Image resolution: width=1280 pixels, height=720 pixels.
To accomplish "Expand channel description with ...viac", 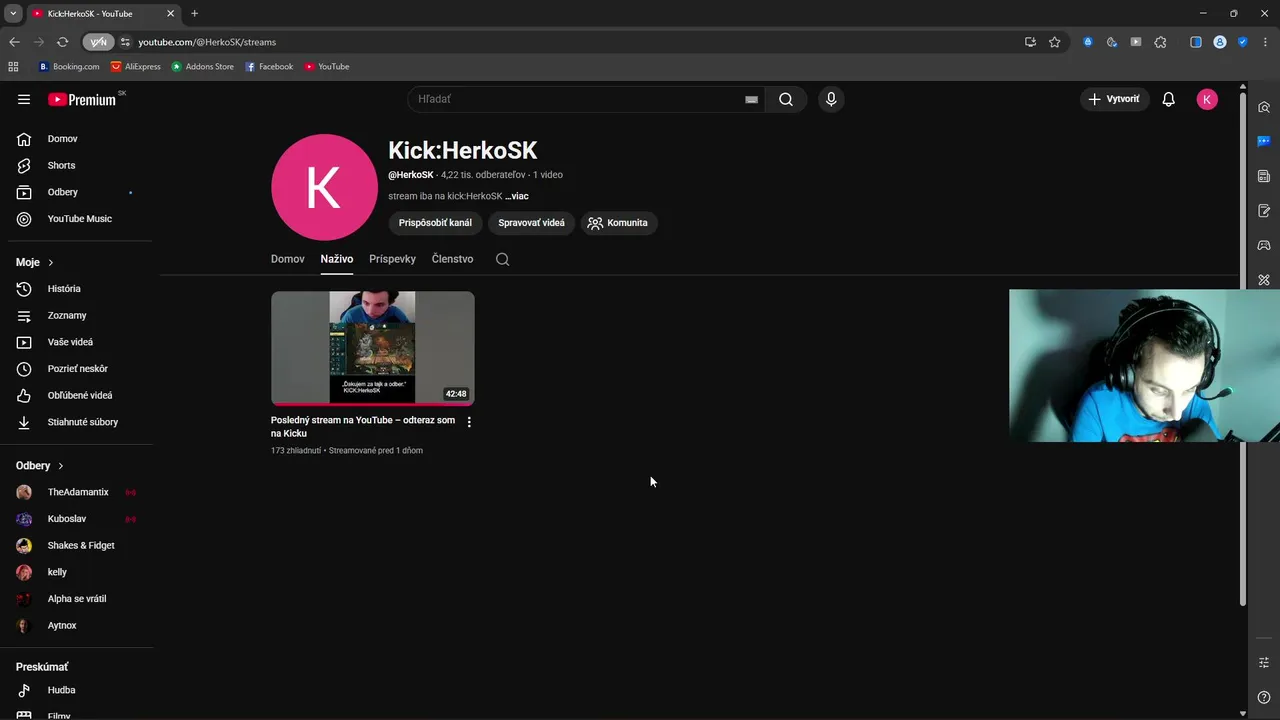I will tap(517, 196).
